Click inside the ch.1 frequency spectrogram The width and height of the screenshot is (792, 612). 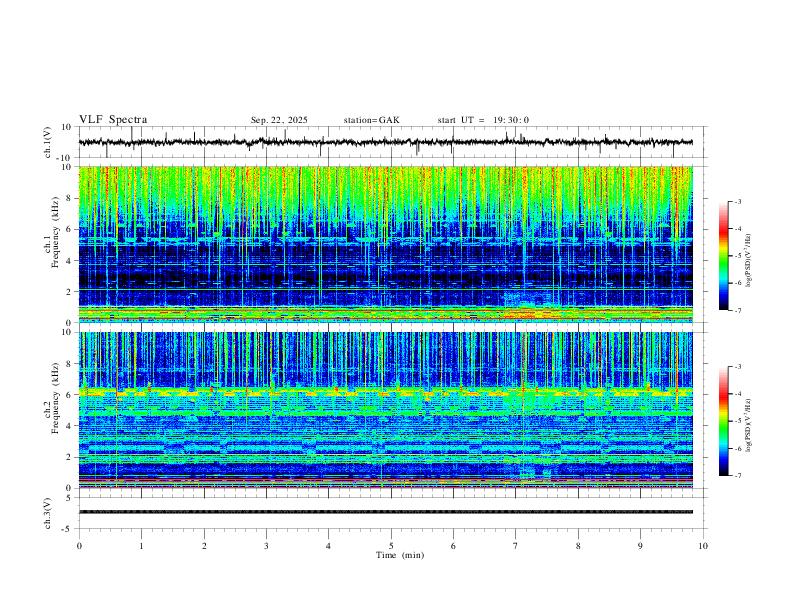(385, 244)
